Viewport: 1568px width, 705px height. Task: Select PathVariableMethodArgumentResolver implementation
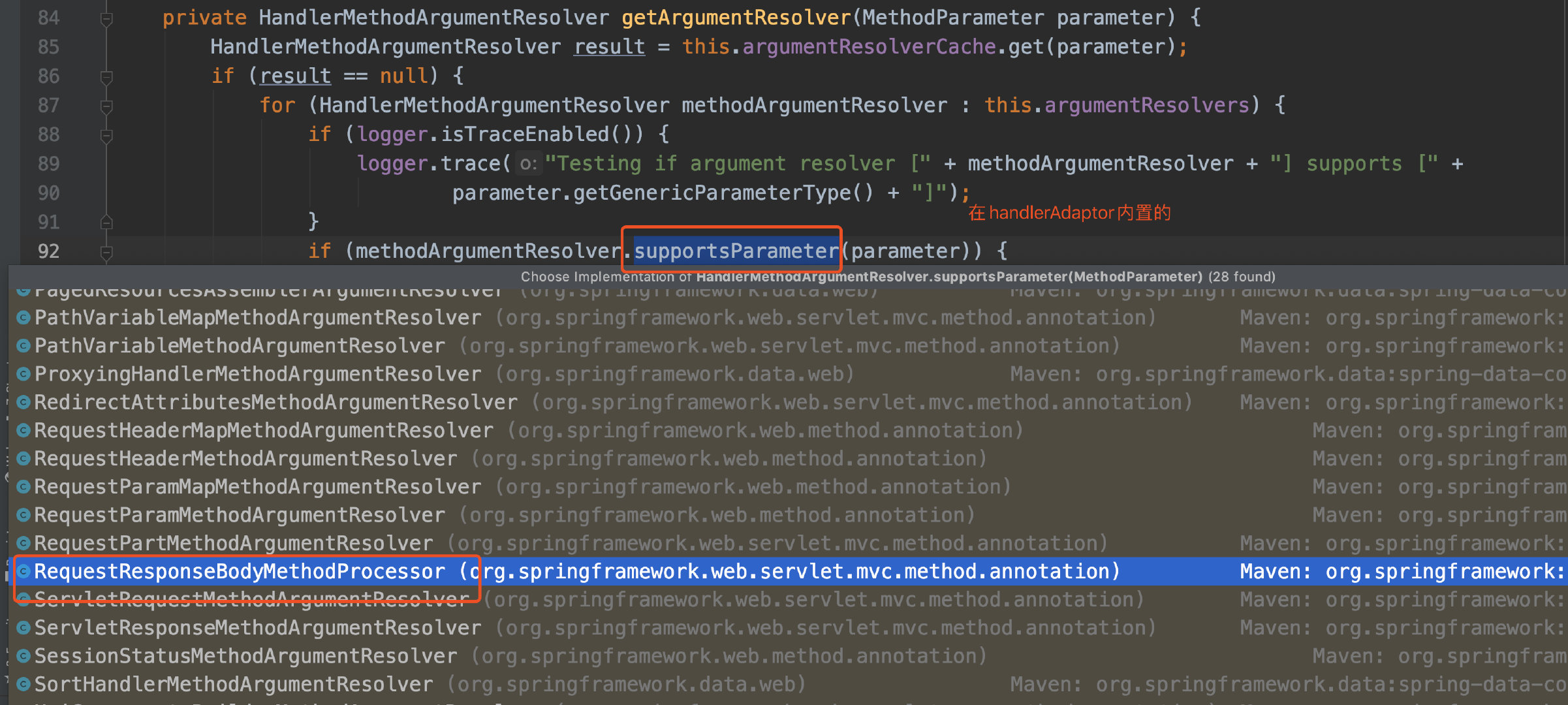point(240,346)
